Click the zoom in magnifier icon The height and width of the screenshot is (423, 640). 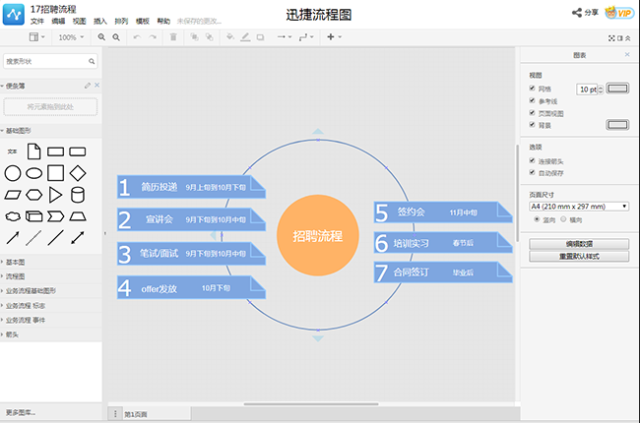pos(101,37)
